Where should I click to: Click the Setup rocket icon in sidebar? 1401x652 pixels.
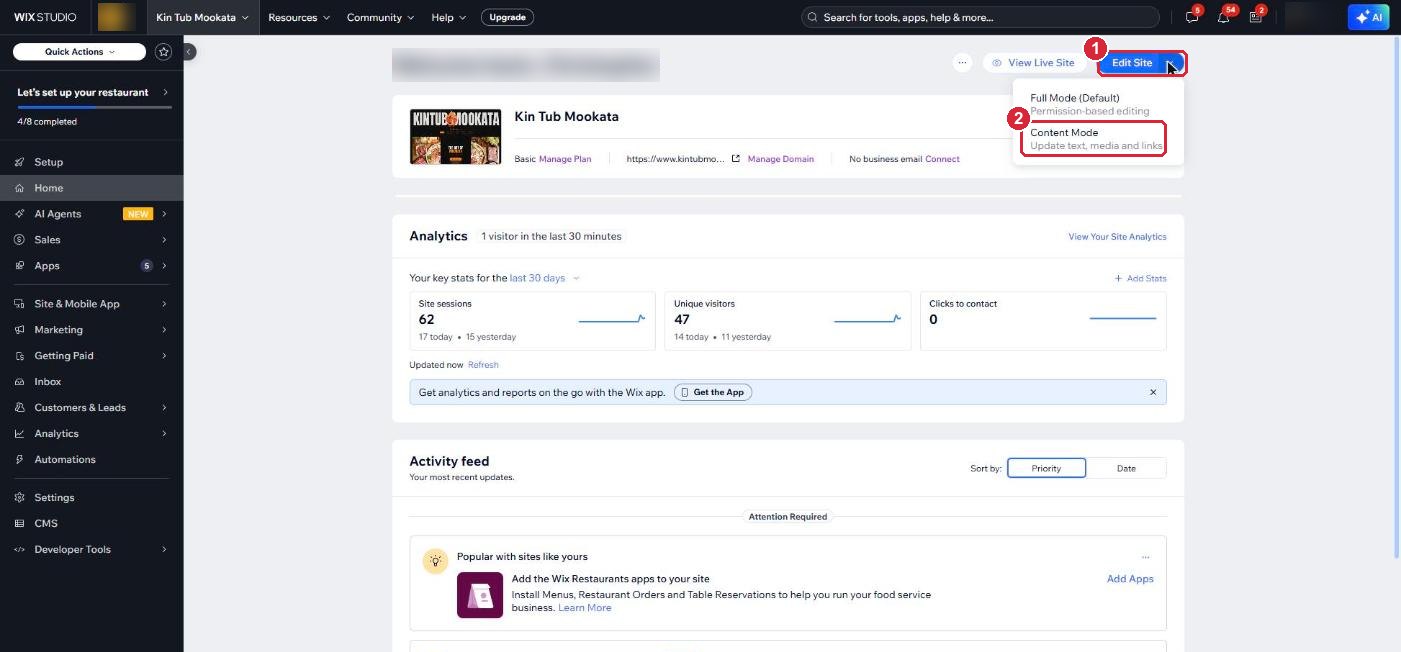[21, 162]
